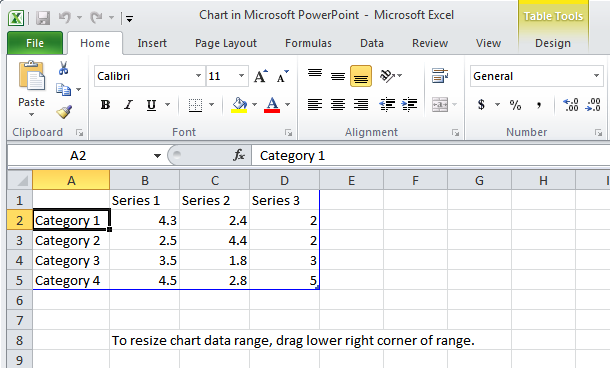Click the Insert Function fx button
The image size is (610, 368).
tap(239, 156)
